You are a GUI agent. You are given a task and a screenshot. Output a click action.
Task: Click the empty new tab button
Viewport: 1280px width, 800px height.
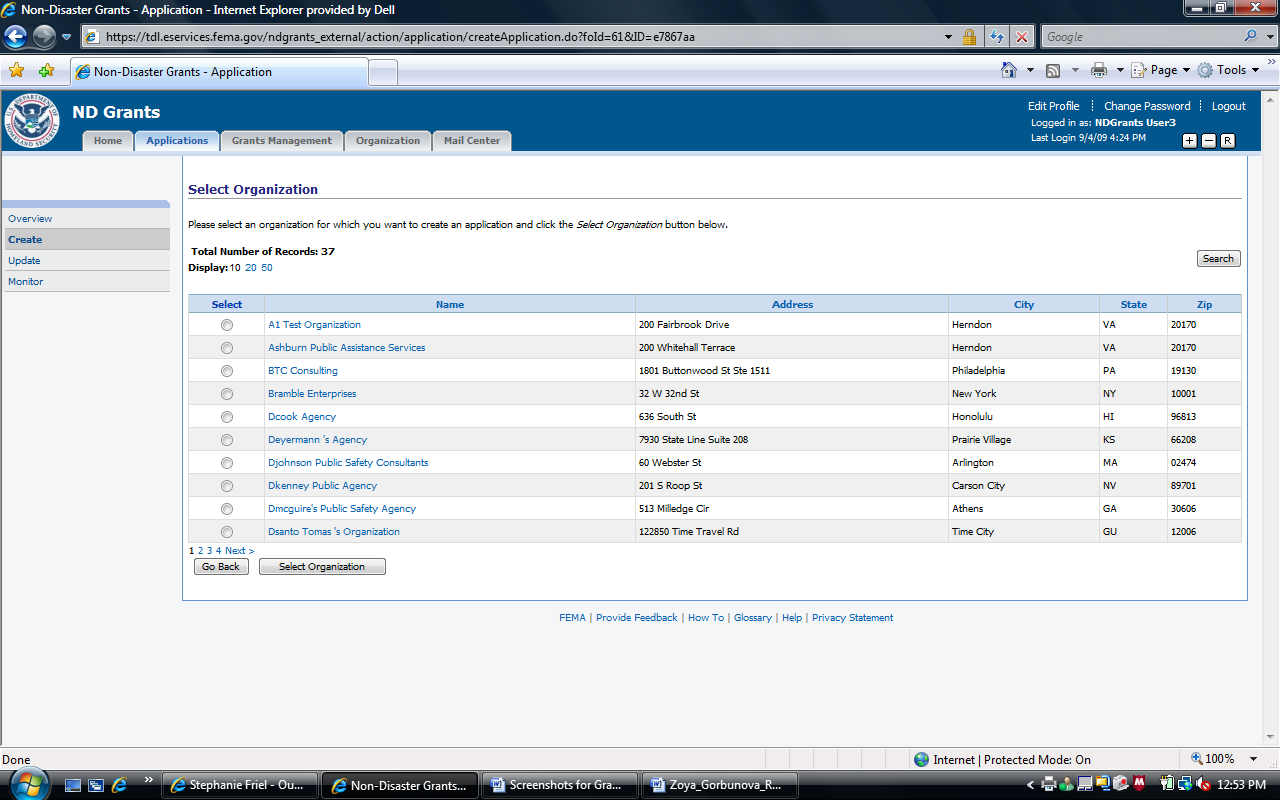tap(383, 72)
